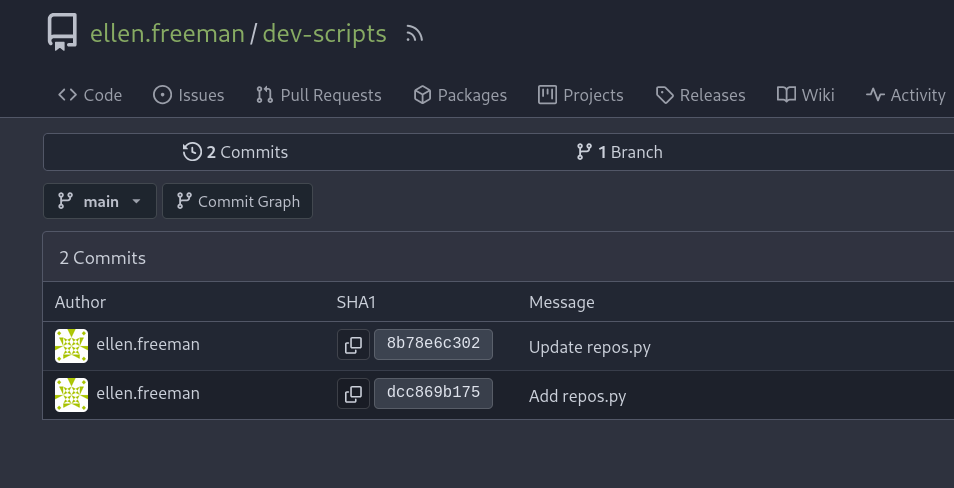Switch to the Issues tab
Viewport: 954px width, 488px height.
188,95
